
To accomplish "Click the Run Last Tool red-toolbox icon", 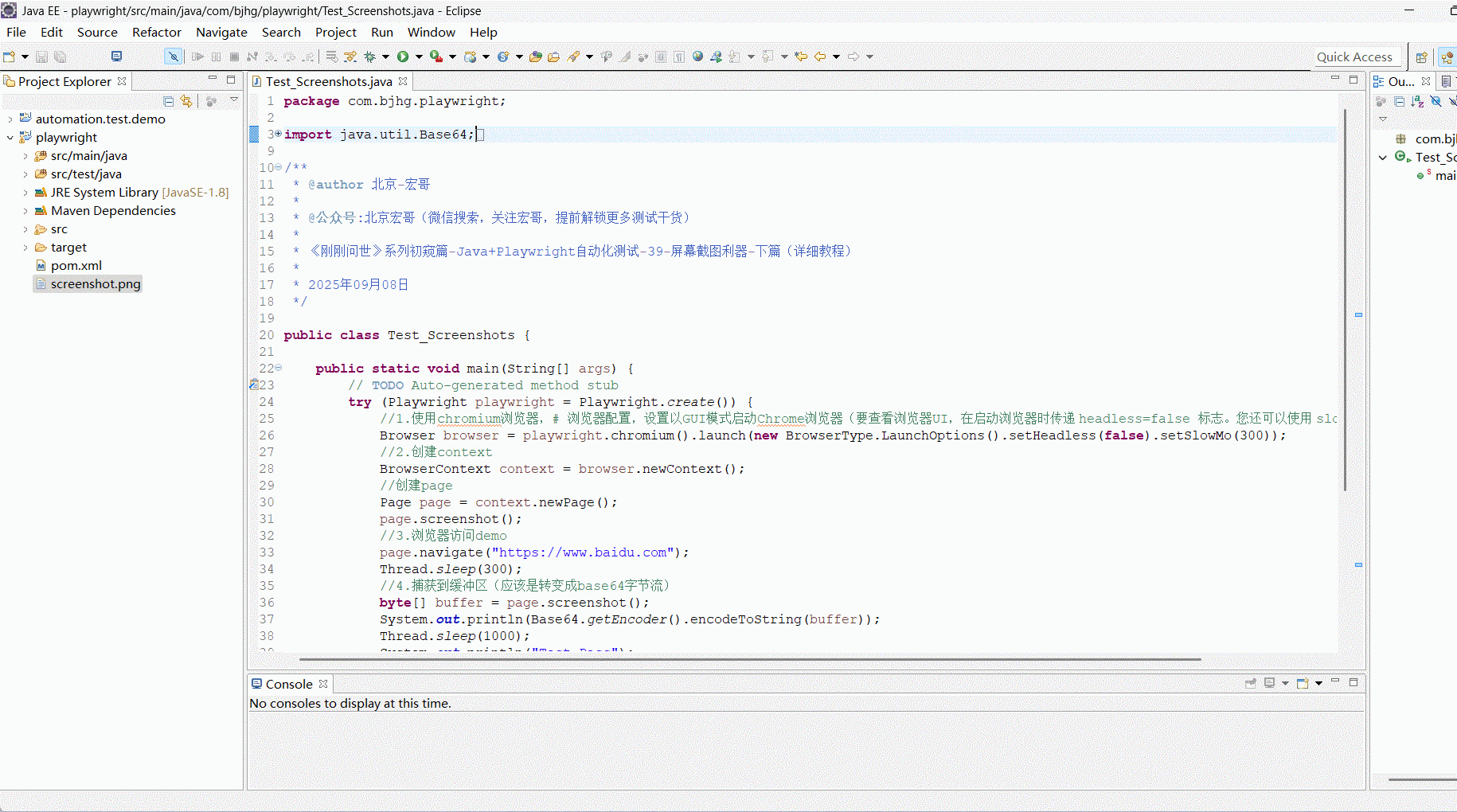I will pos(436,57).
